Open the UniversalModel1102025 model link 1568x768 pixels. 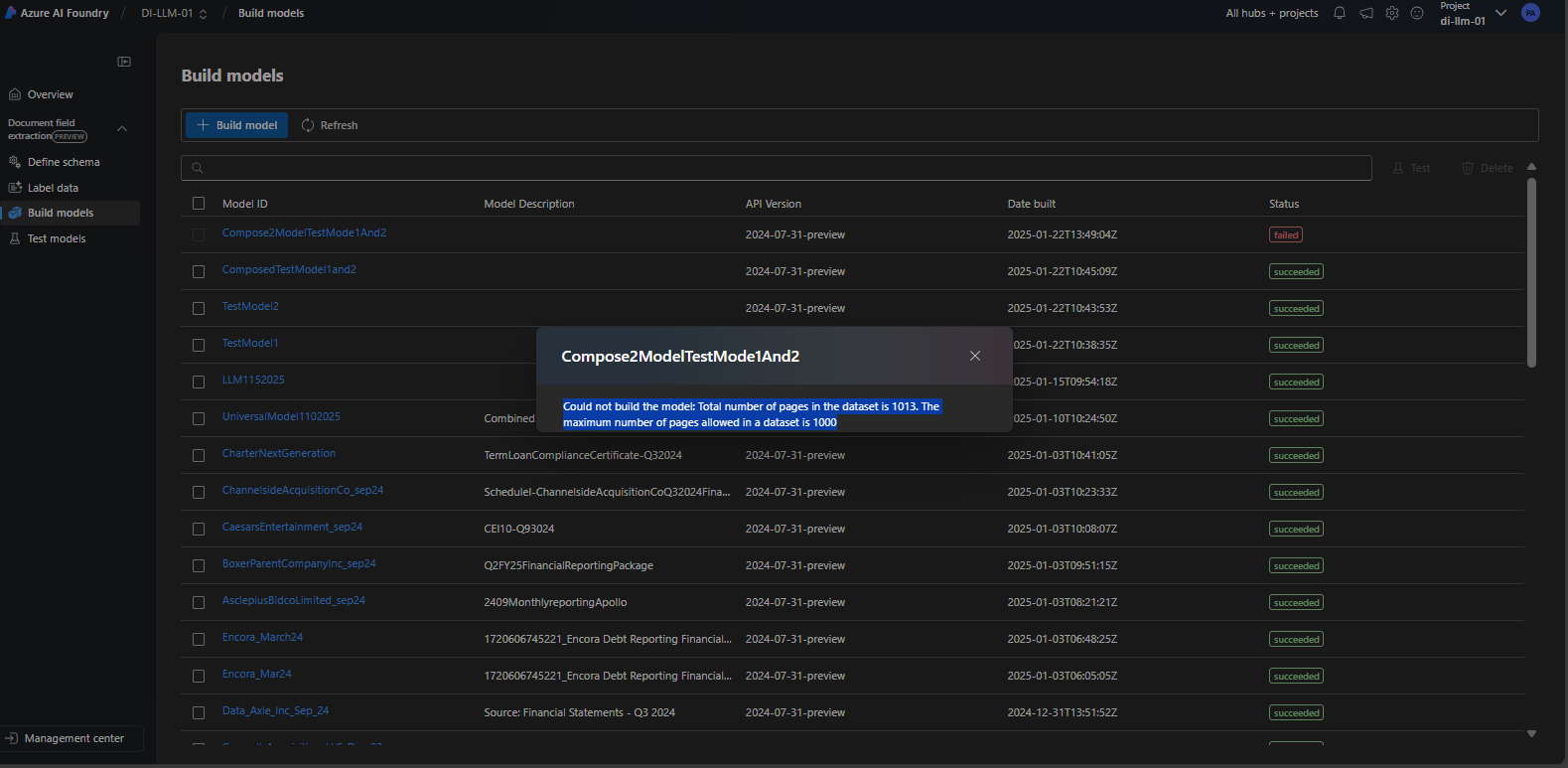coord(281,416)
